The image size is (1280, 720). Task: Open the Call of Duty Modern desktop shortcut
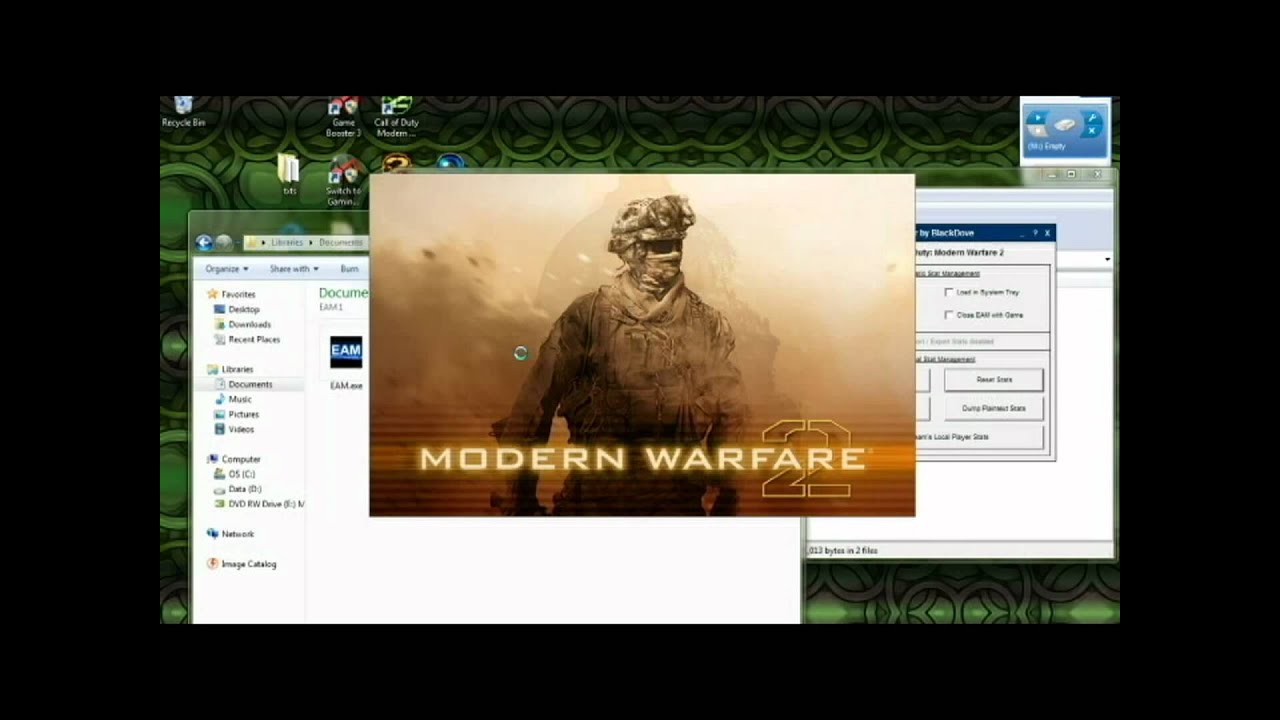(396, 117)
